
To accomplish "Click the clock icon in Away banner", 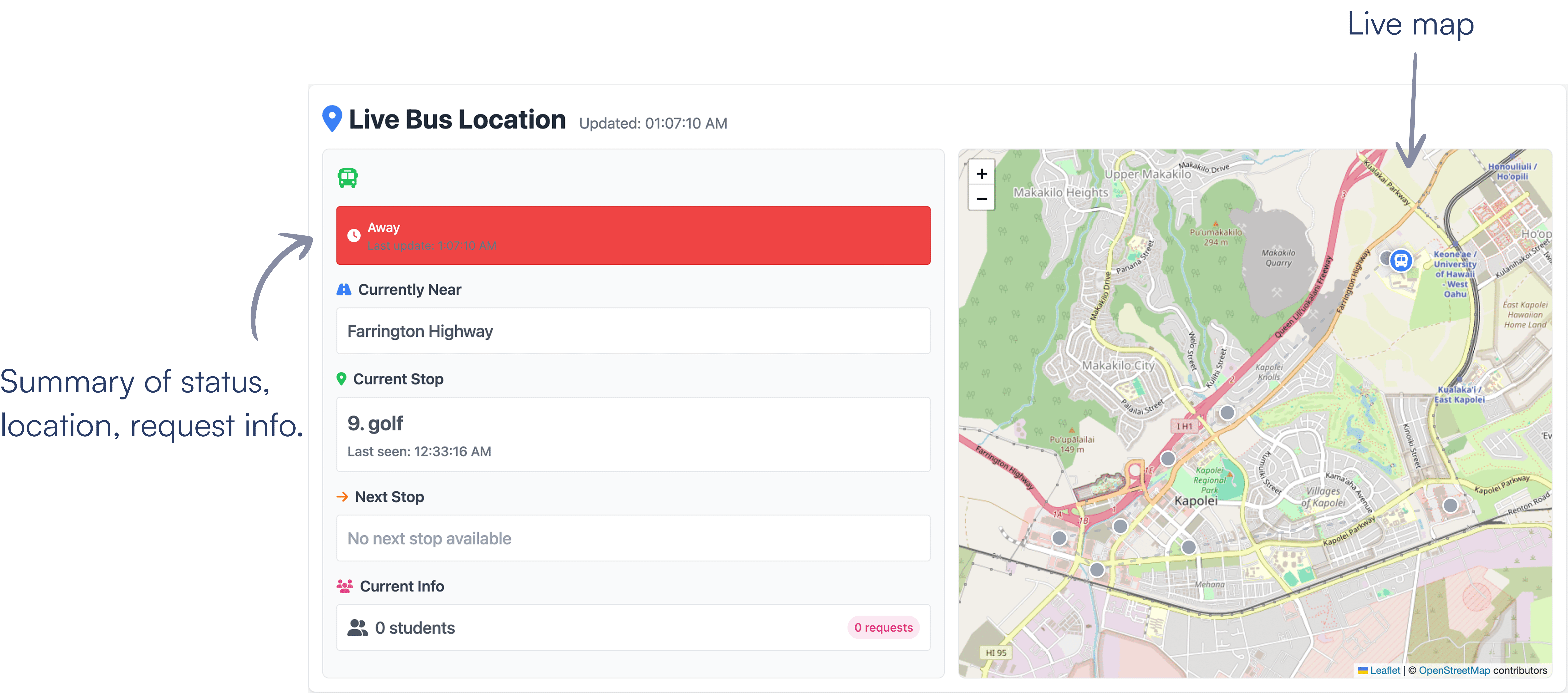I will point(354,236).
